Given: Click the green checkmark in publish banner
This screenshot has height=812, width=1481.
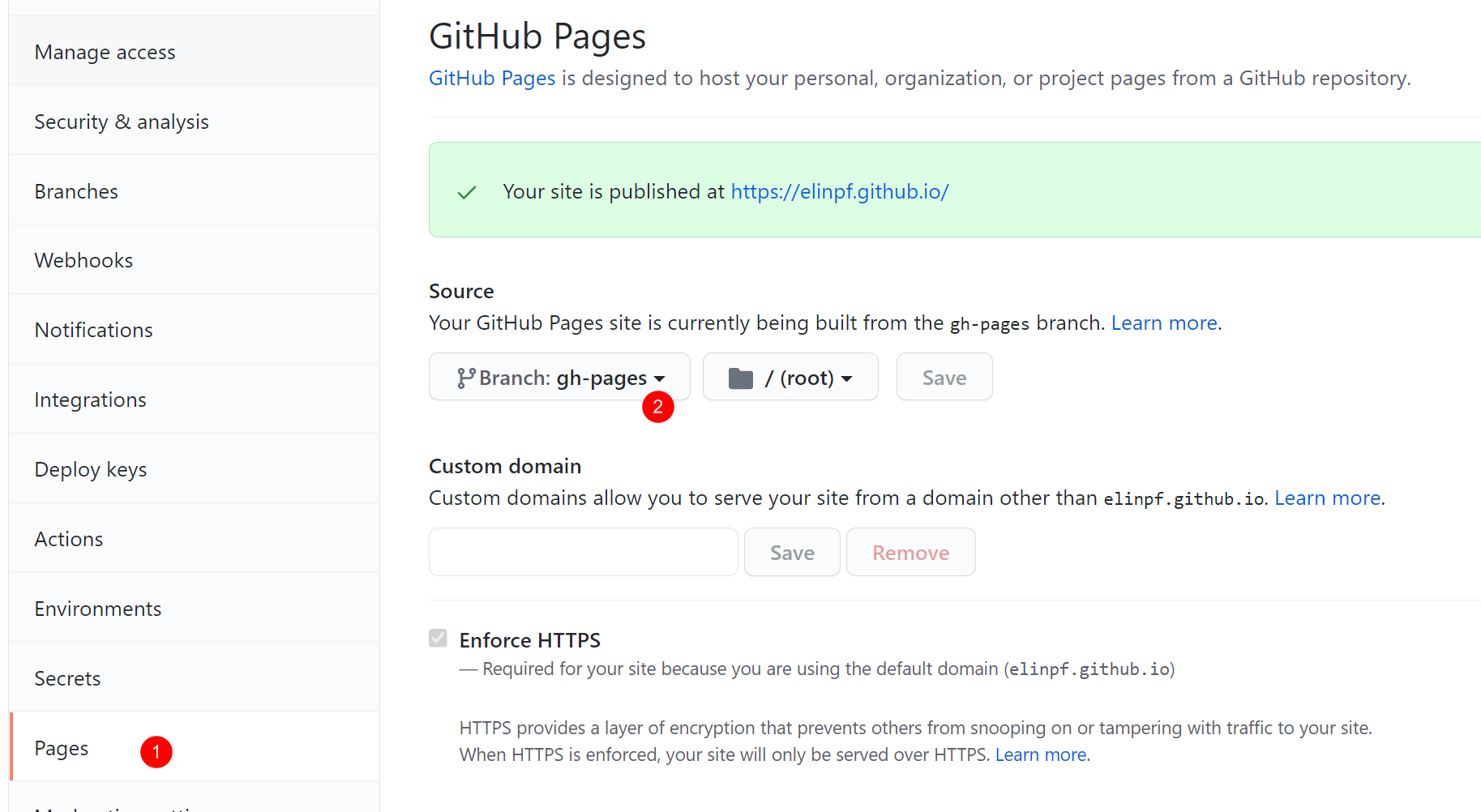Looking at the screenshot, I should (x=467, y=191).
